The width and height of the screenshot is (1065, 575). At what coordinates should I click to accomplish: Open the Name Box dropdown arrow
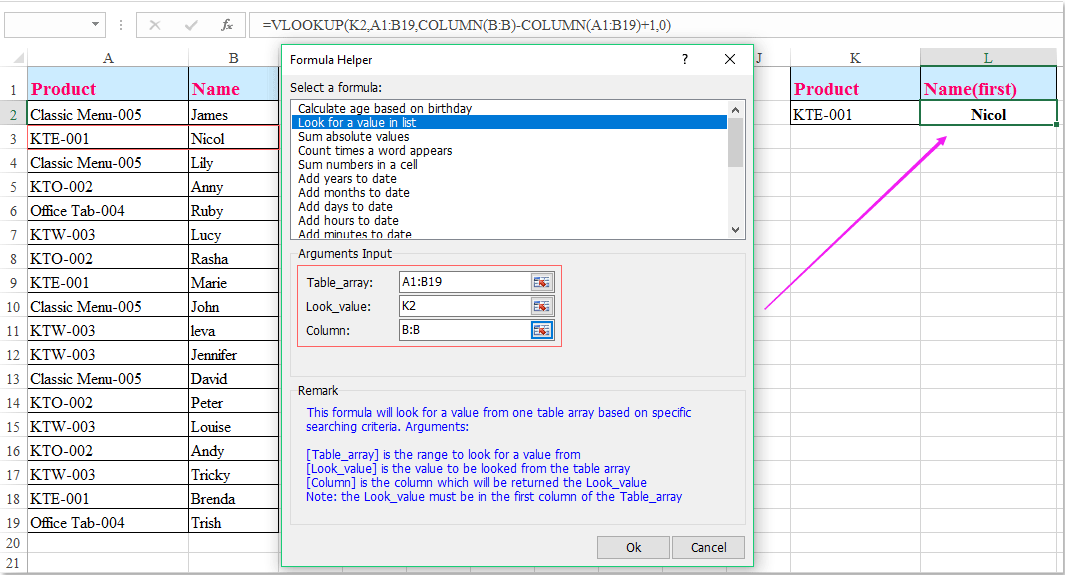pyautogui.click(x=95, y=25)
